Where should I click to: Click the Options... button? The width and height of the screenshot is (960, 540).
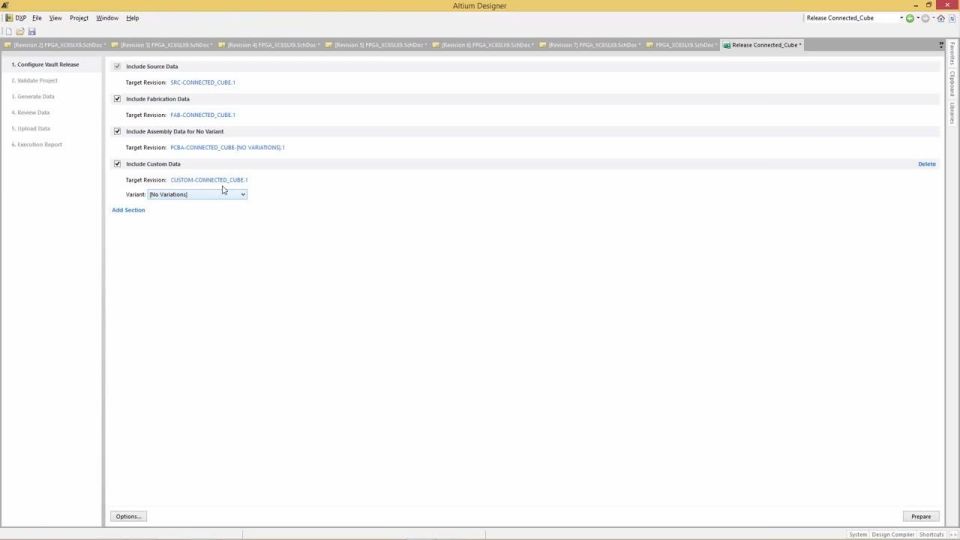pyautogui.click(x=129, y=516)
